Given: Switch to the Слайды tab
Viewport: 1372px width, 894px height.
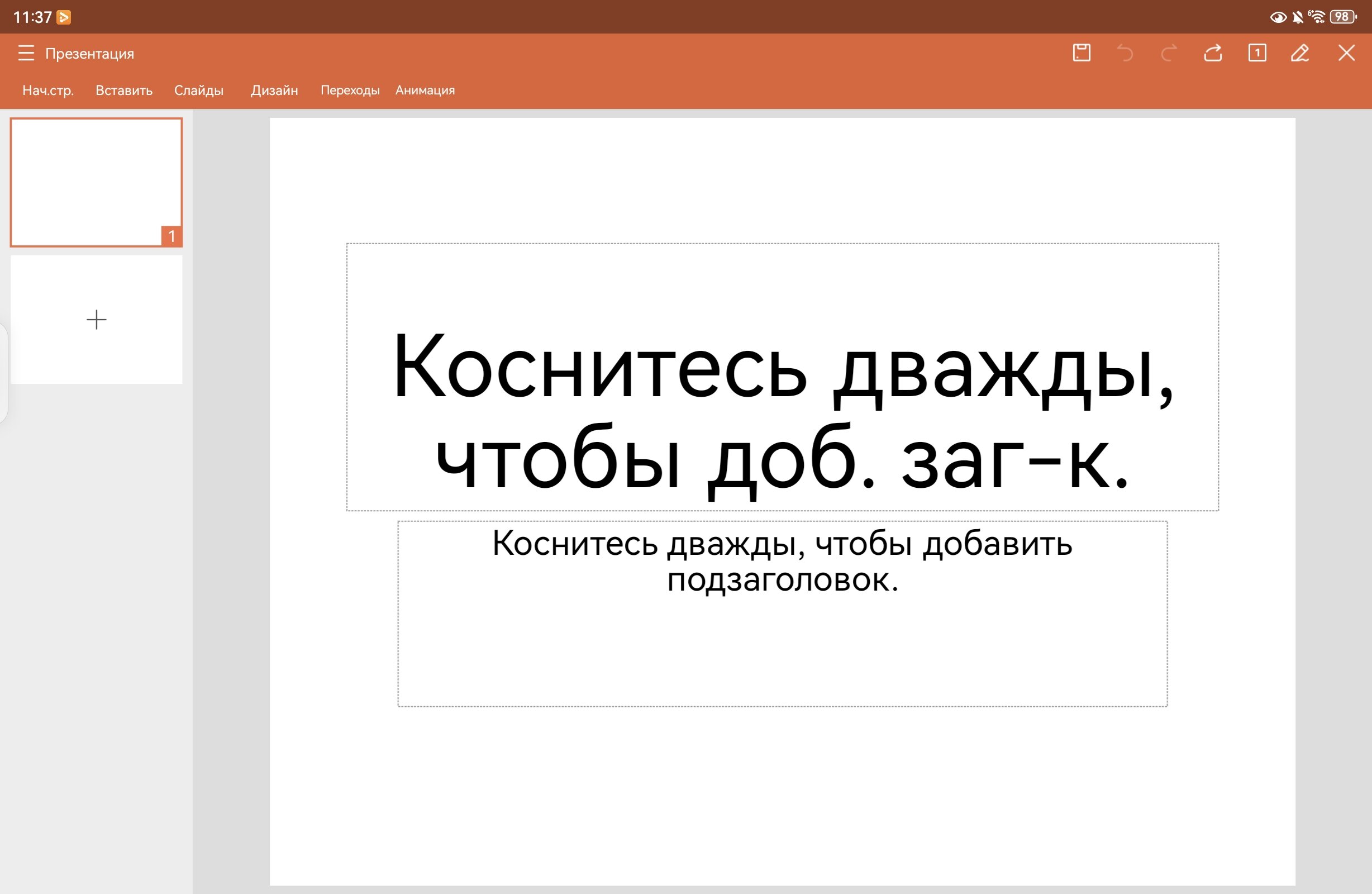Looking at the screenshot, I should point(198,90).
